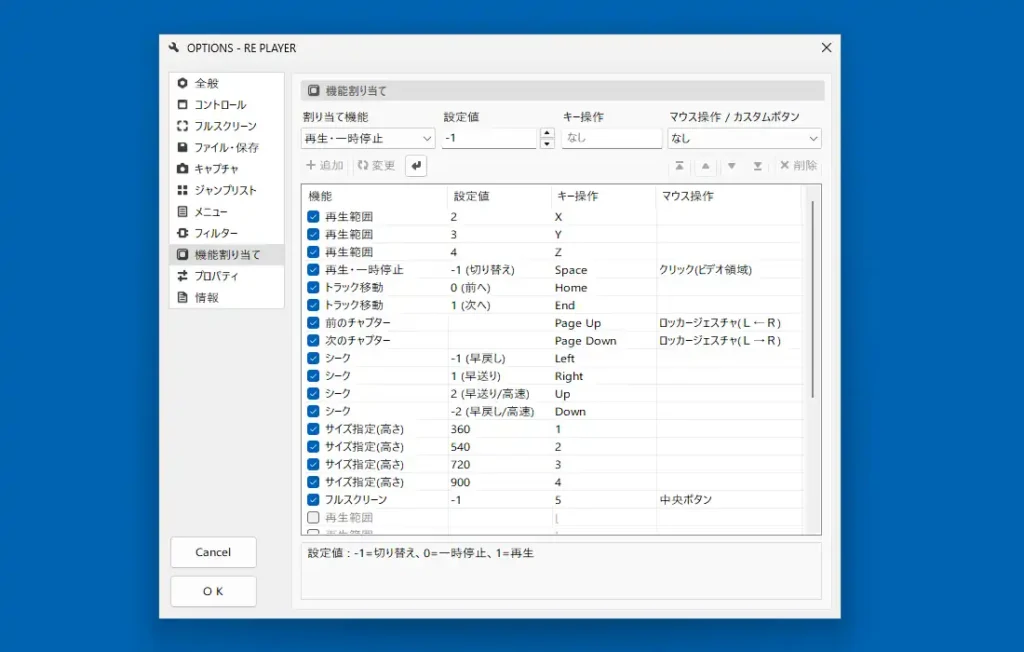Image resolution: width=1024 pixels, height=652 pixels.
Task: Enable the unchecked 再生範囲 row near the bottom
Action: pyautogui.click(x=313, y=518)
